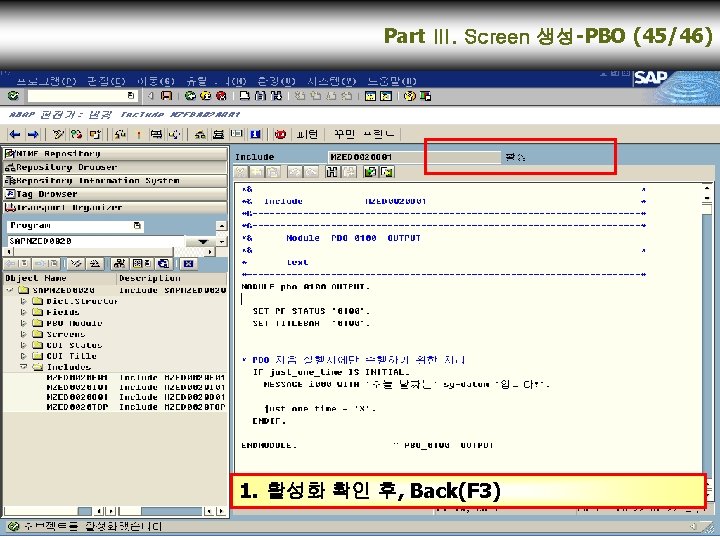Screen dimensions: 720x540
Task: Click the blue right navigation arrow icon
Action: [33, 134]
